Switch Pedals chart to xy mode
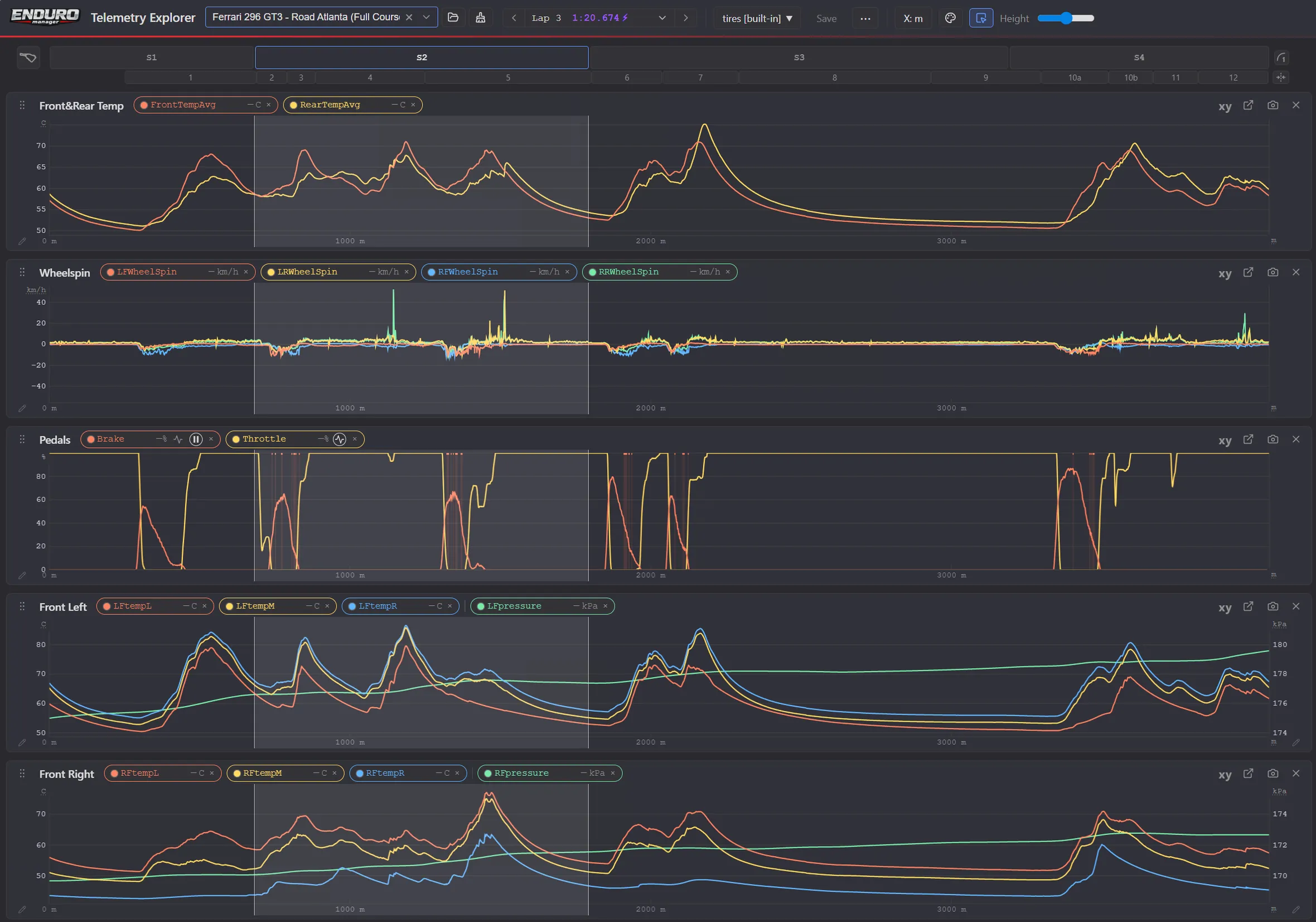This screenshot has width=1316, height=922. [1225, 440]
